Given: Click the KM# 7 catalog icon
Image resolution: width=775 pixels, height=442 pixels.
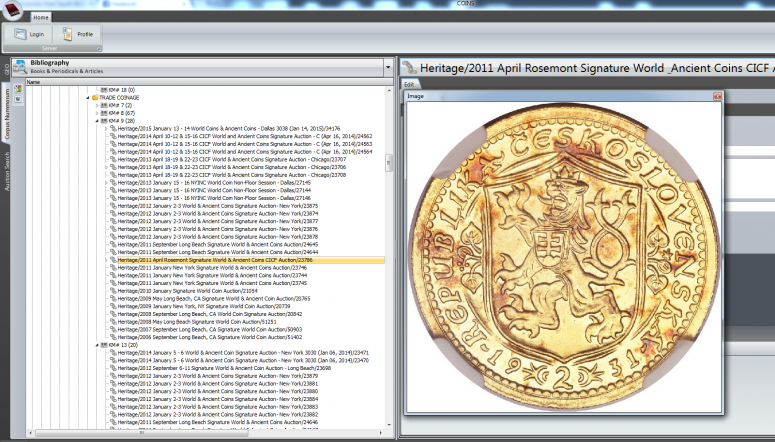Looking at the screenshot, I should click(x=104, y=106).
